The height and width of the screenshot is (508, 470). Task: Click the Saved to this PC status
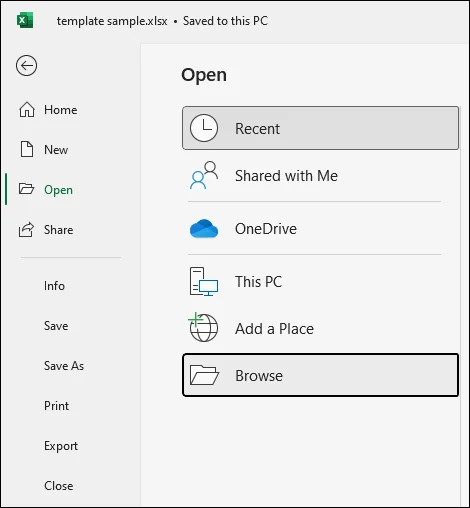coord(225,21)
